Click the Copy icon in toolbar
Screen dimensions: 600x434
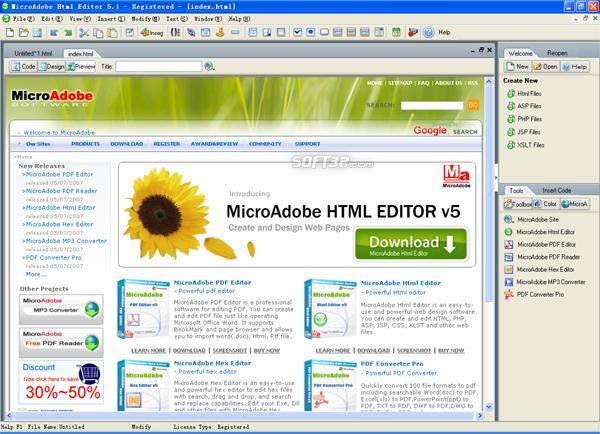[x=98, y=33]
